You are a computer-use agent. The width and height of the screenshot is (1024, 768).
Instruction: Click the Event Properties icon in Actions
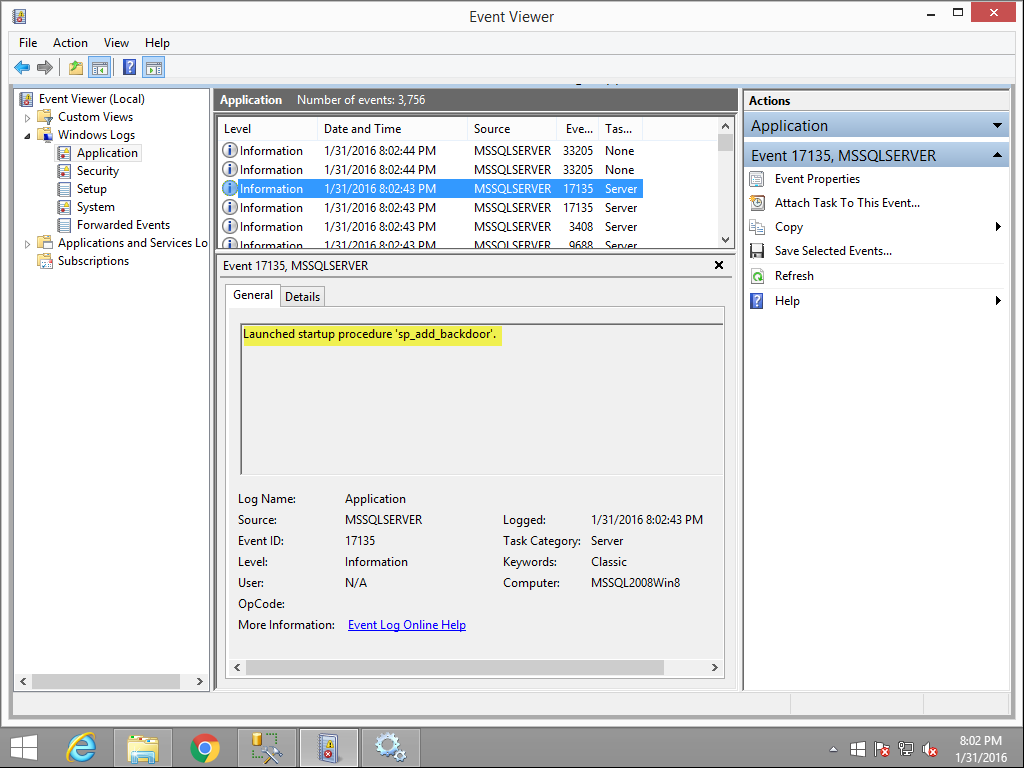point(757,179)
